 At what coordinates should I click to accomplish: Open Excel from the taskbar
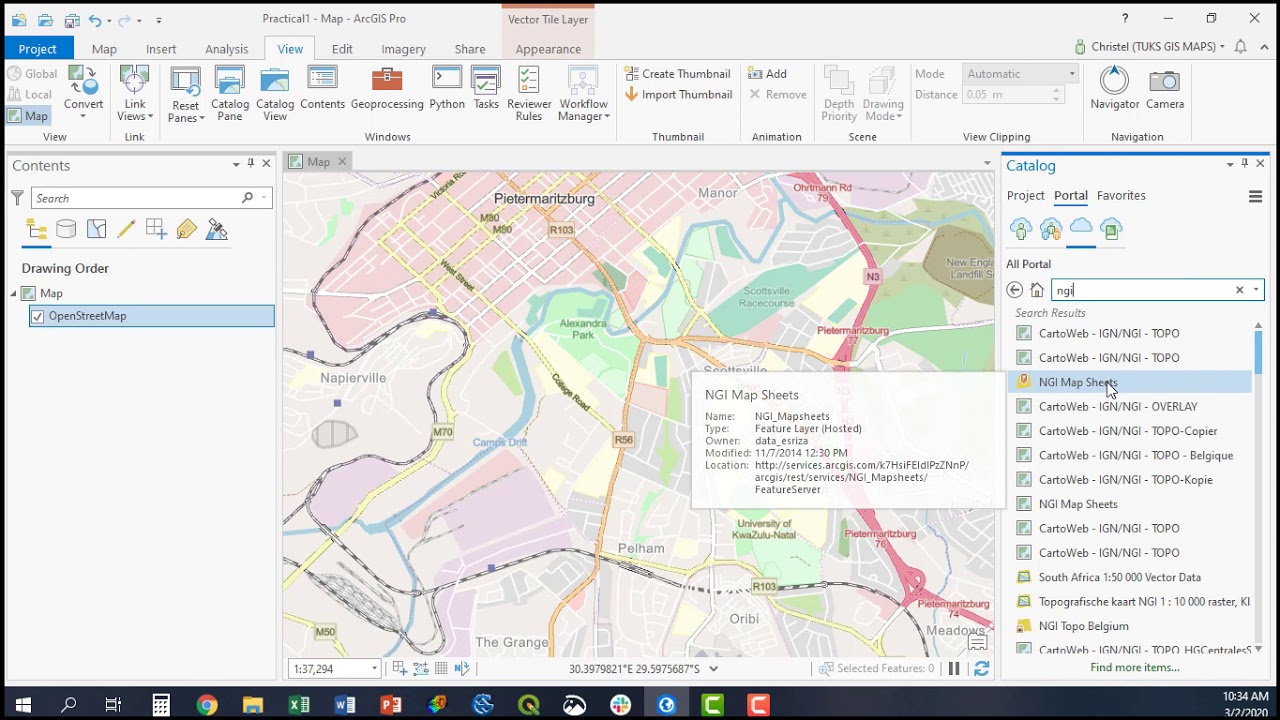299,705
